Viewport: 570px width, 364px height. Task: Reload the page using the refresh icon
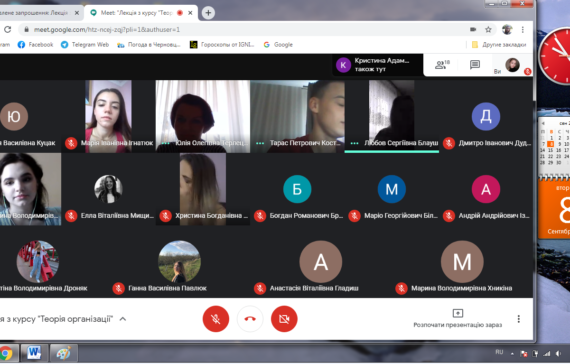(x=8, y=29)
